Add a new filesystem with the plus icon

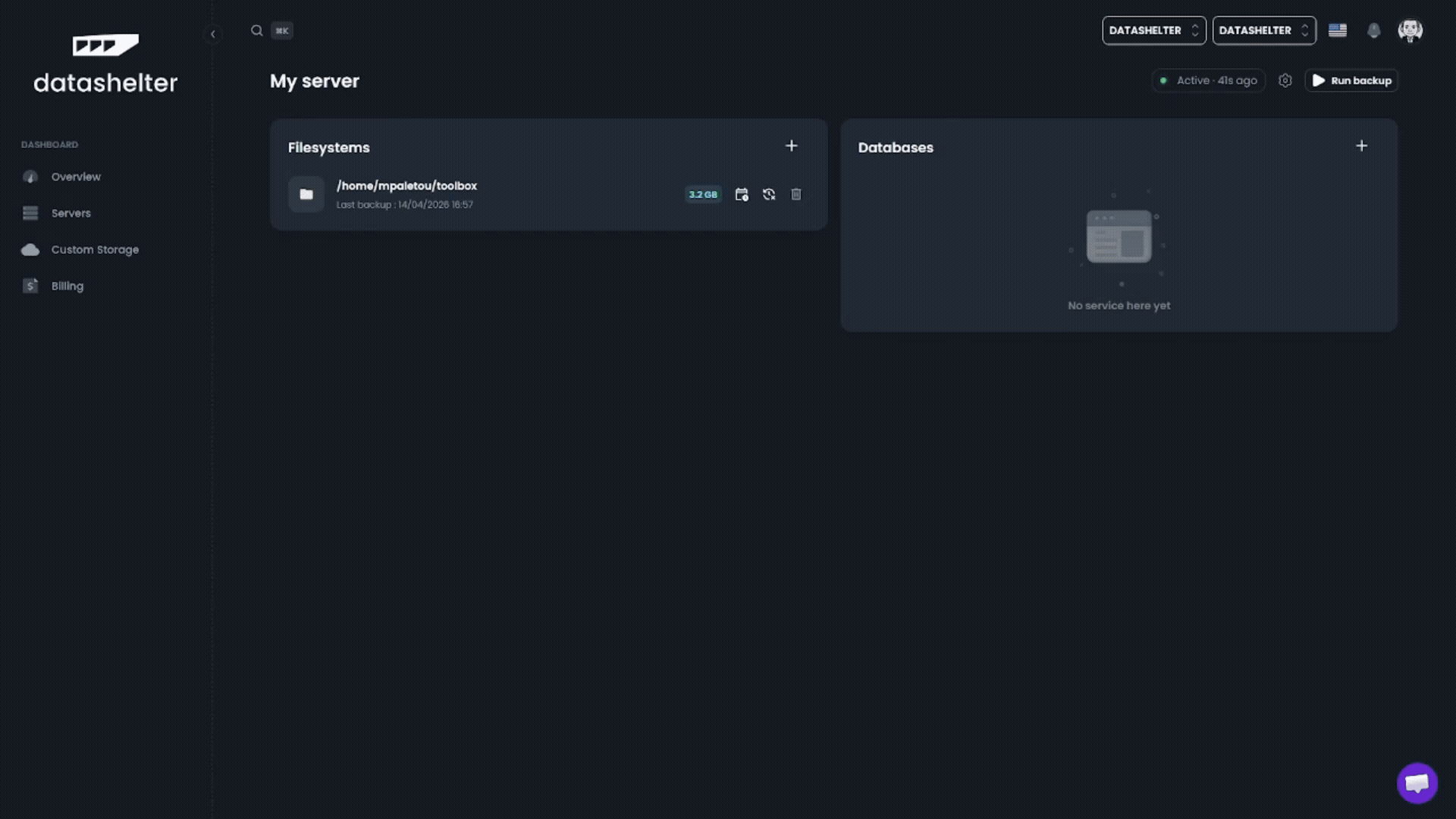pyautogui.click(x=792, y=146)
